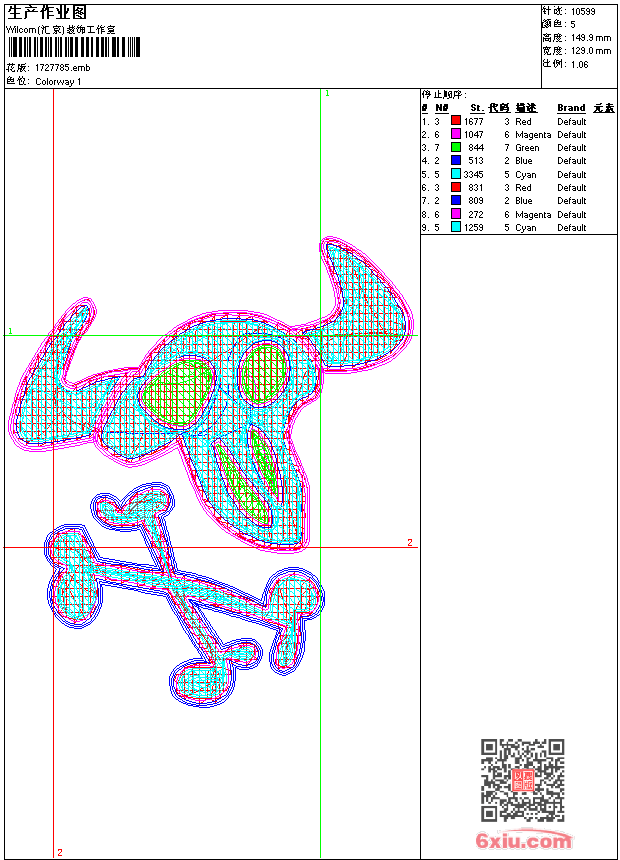Click the crossed bones embroidery design
Viewport: 620px width, 860px height.
click(184, 595)
